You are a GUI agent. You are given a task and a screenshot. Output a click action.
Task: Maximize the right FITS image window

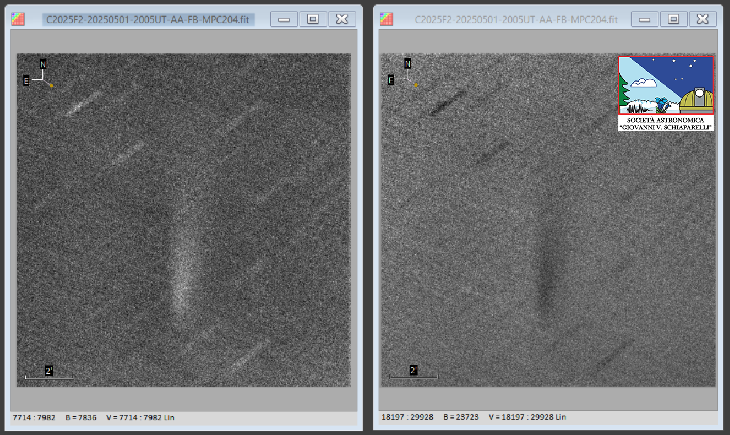[x=674, y=19]
